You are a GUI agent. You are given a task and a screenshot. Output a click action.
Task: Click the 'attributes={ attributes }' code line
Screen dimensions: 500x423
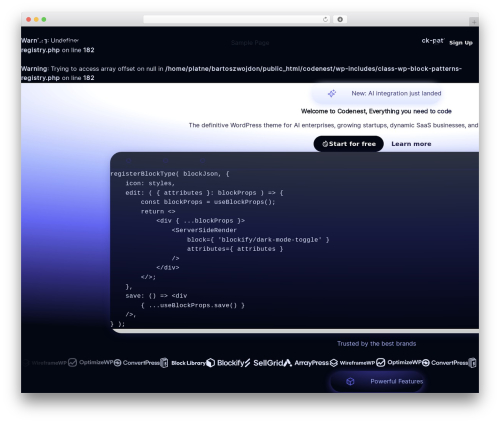coord(235,249)
